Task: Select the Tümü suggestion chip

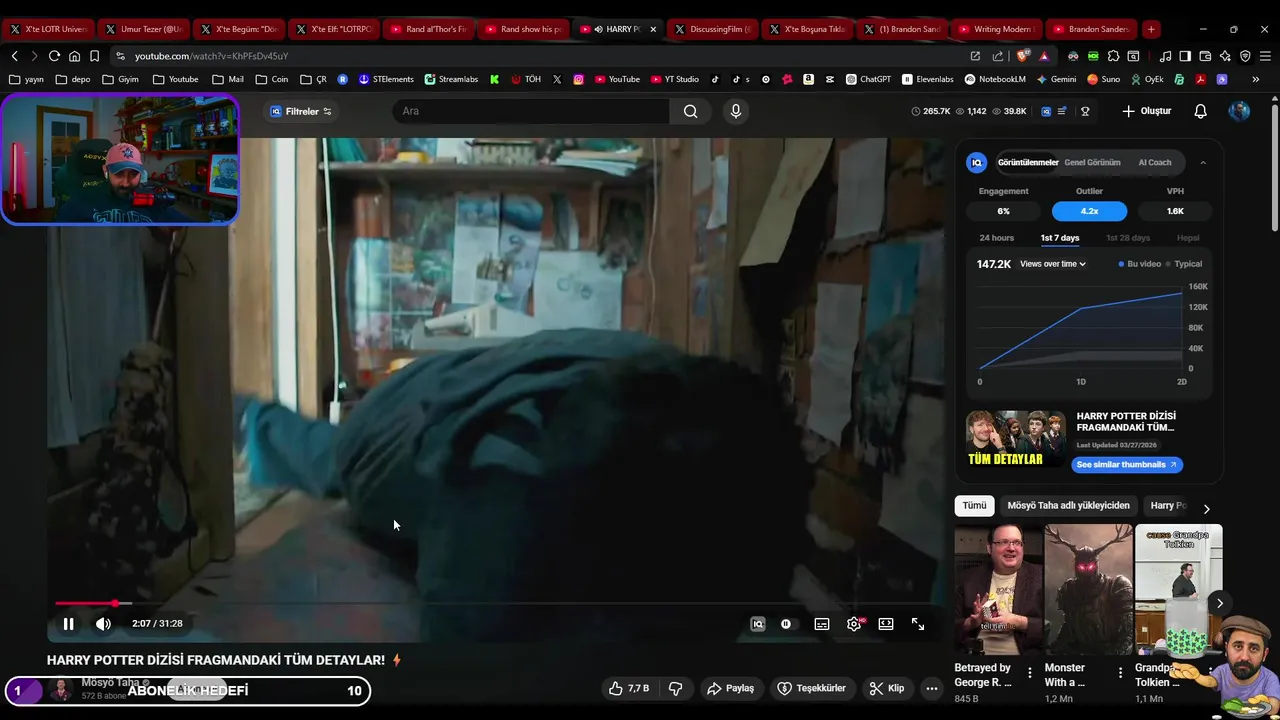Action: pos(974,506)
